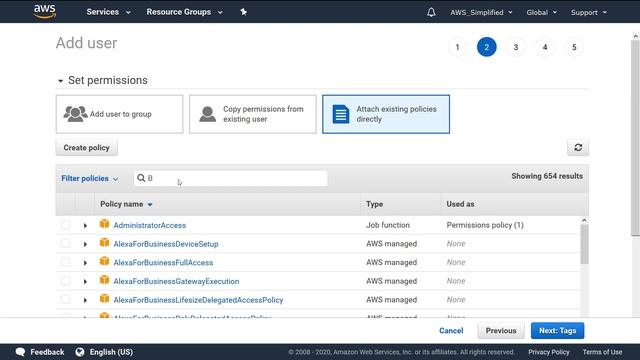Change language from English (US)
Screen dimensions: 640x360
111,352
